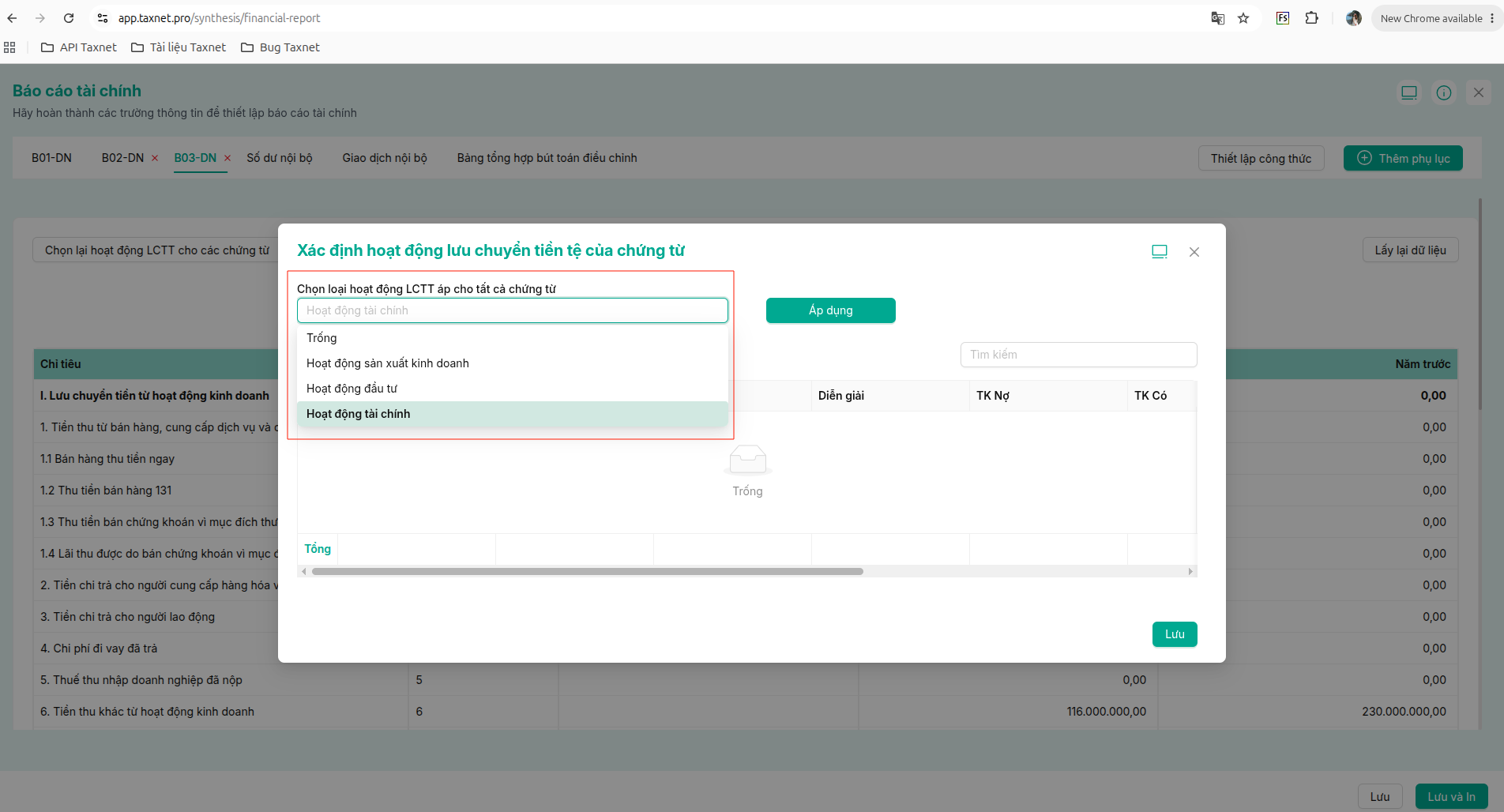Reload the page with refresh icon
The image size is (1504, 812).
(69, 18)
